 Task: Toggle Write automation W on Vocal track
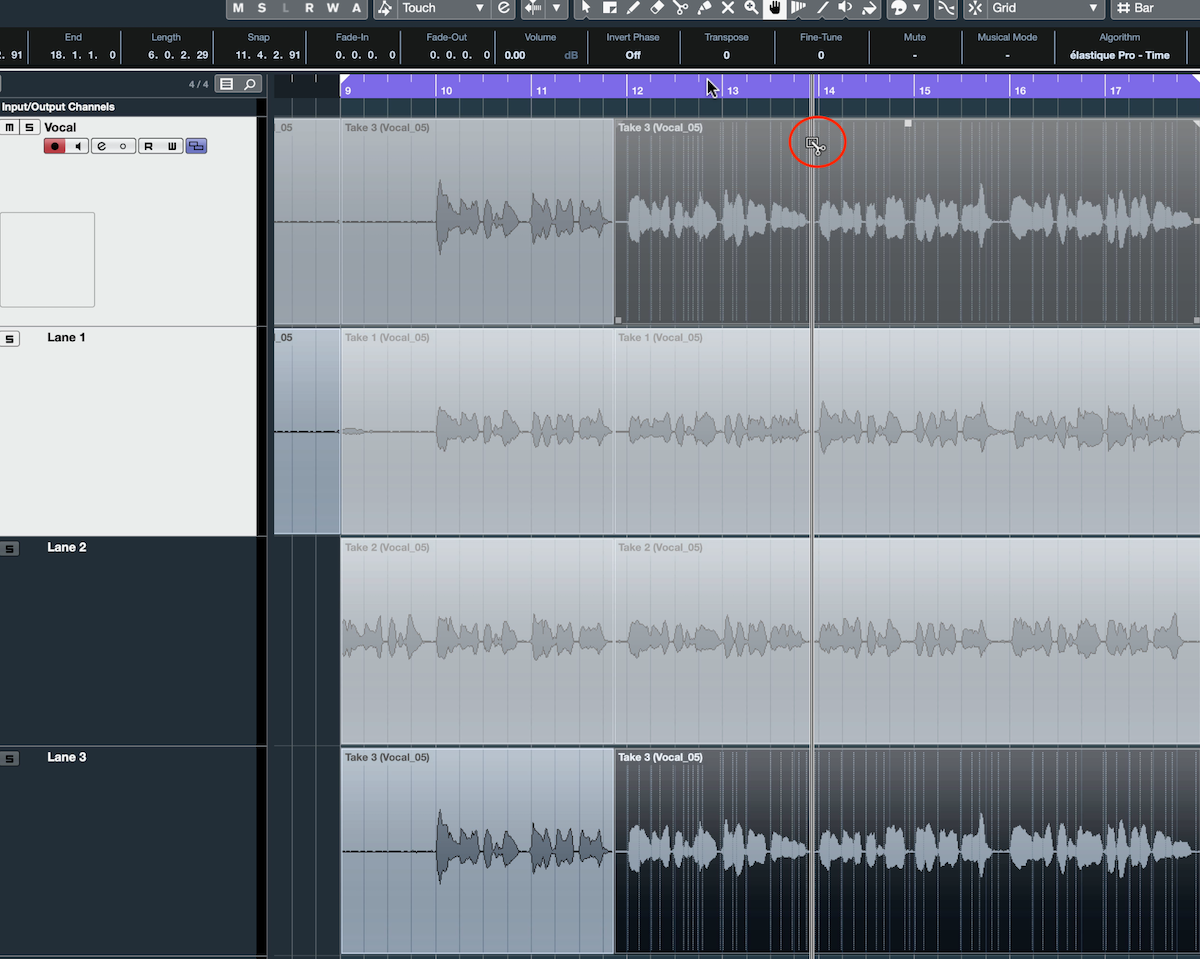pyautogui.click(x=171, y=146)
